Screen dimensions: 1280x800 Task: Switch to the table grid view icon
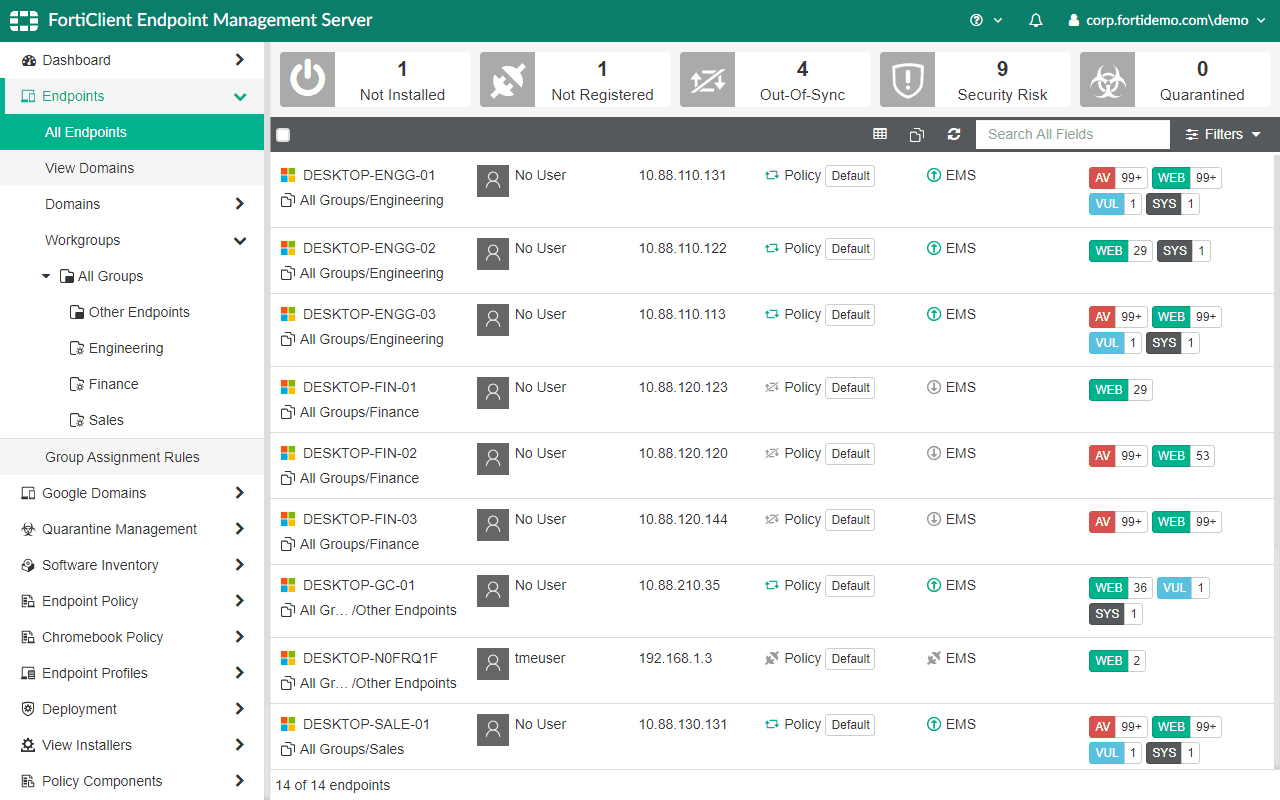880,134
